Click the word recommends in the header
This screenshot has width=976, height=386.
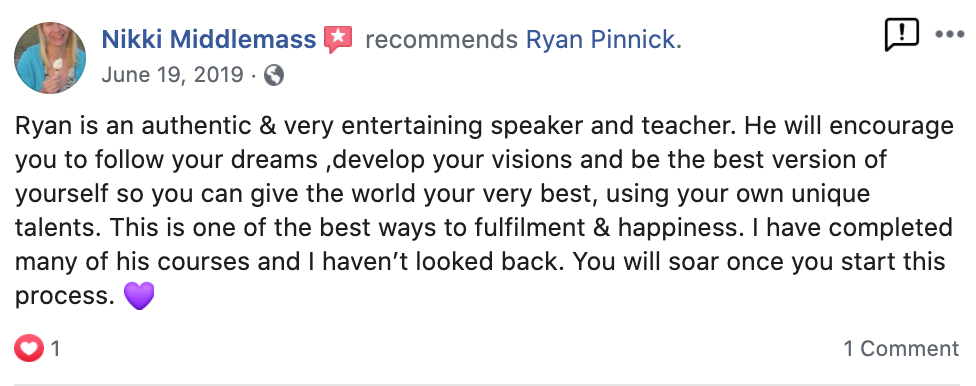pos(441,40)
